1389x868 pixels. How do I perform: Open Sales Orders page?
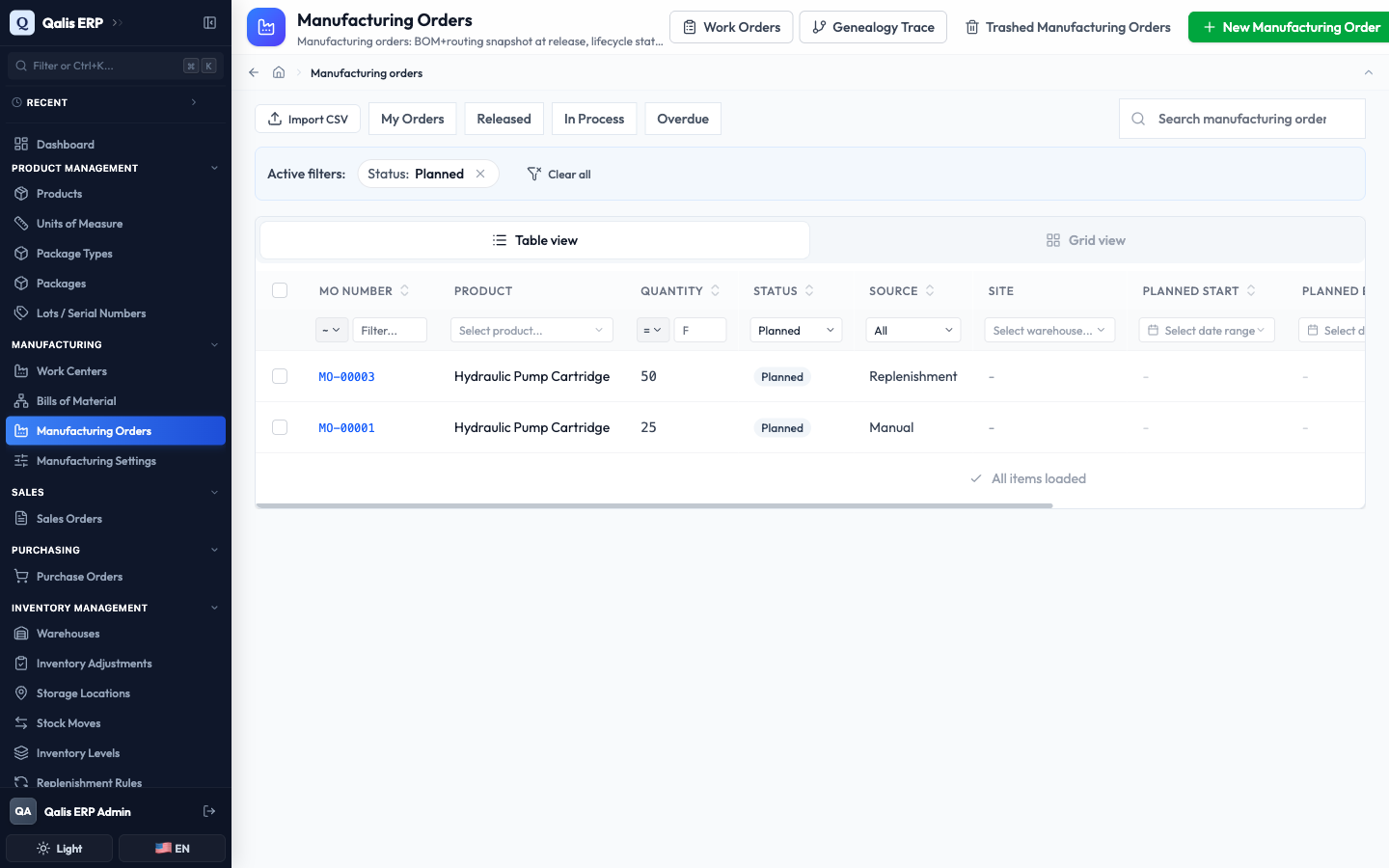pyautogui.click(x=116, y=519)
